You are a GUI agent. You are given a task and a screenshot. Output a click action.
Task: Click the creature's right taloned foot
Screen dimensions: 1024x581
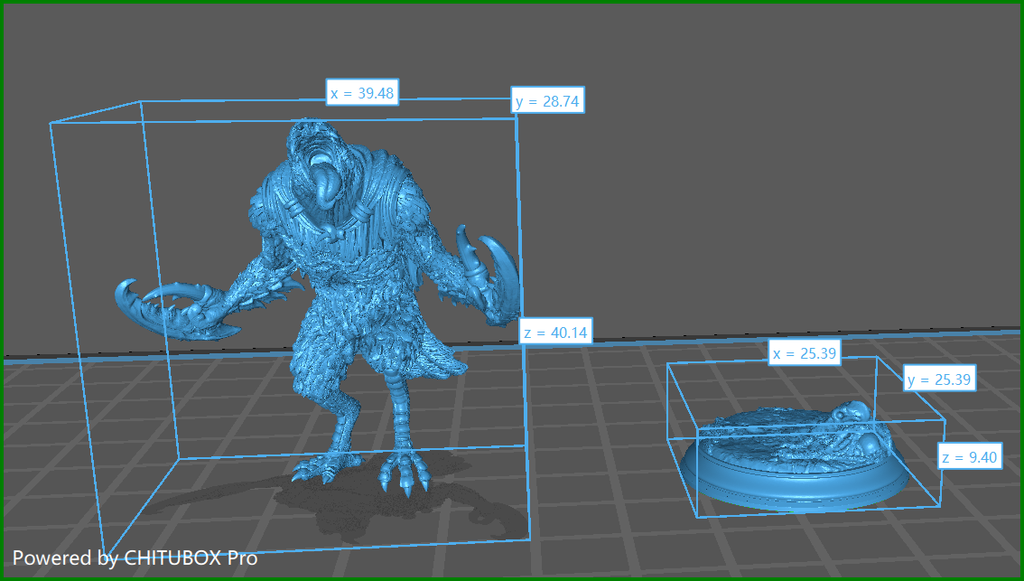tap(323, 460)
